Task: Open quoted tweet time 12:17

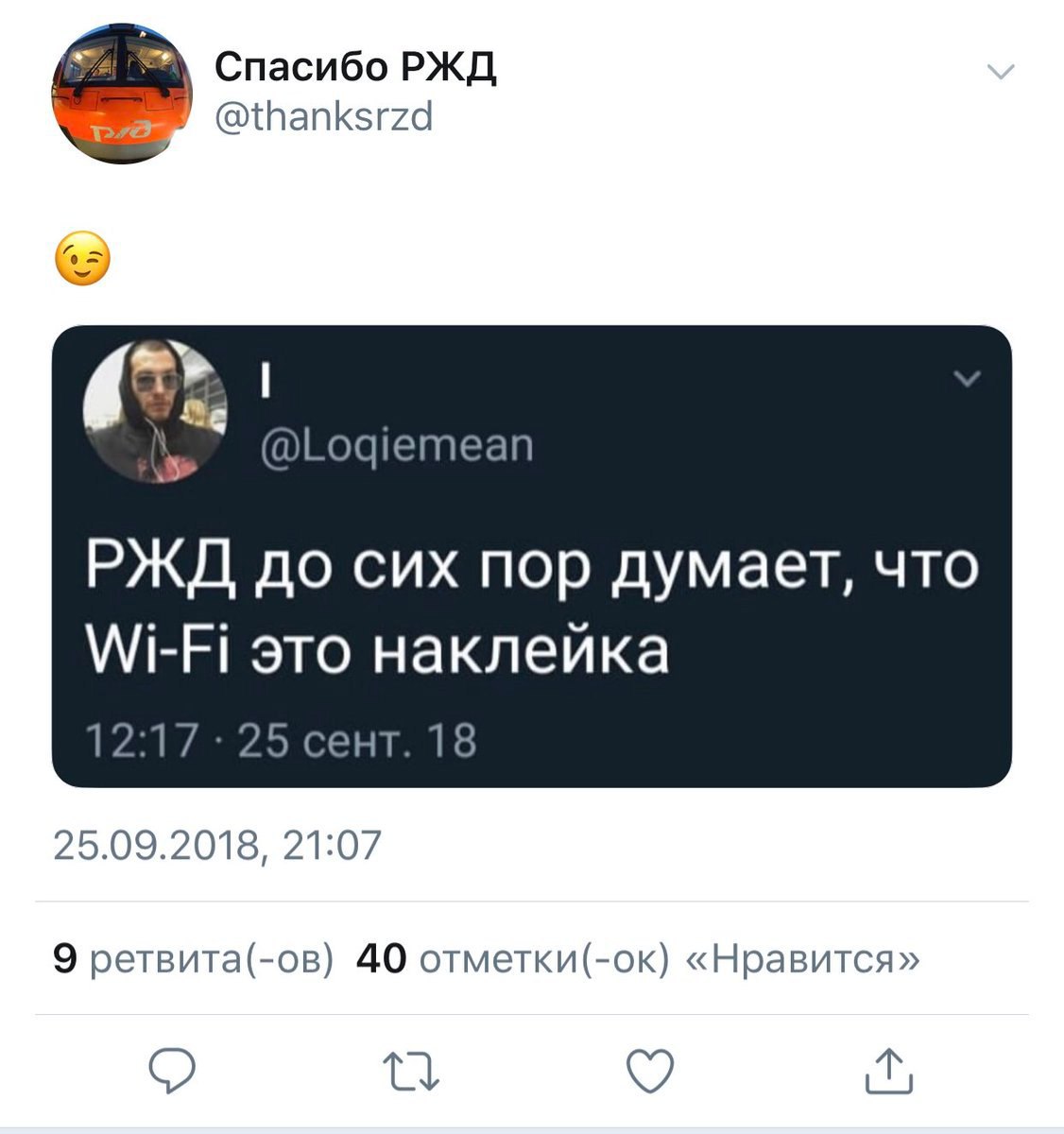Action: 140,742
